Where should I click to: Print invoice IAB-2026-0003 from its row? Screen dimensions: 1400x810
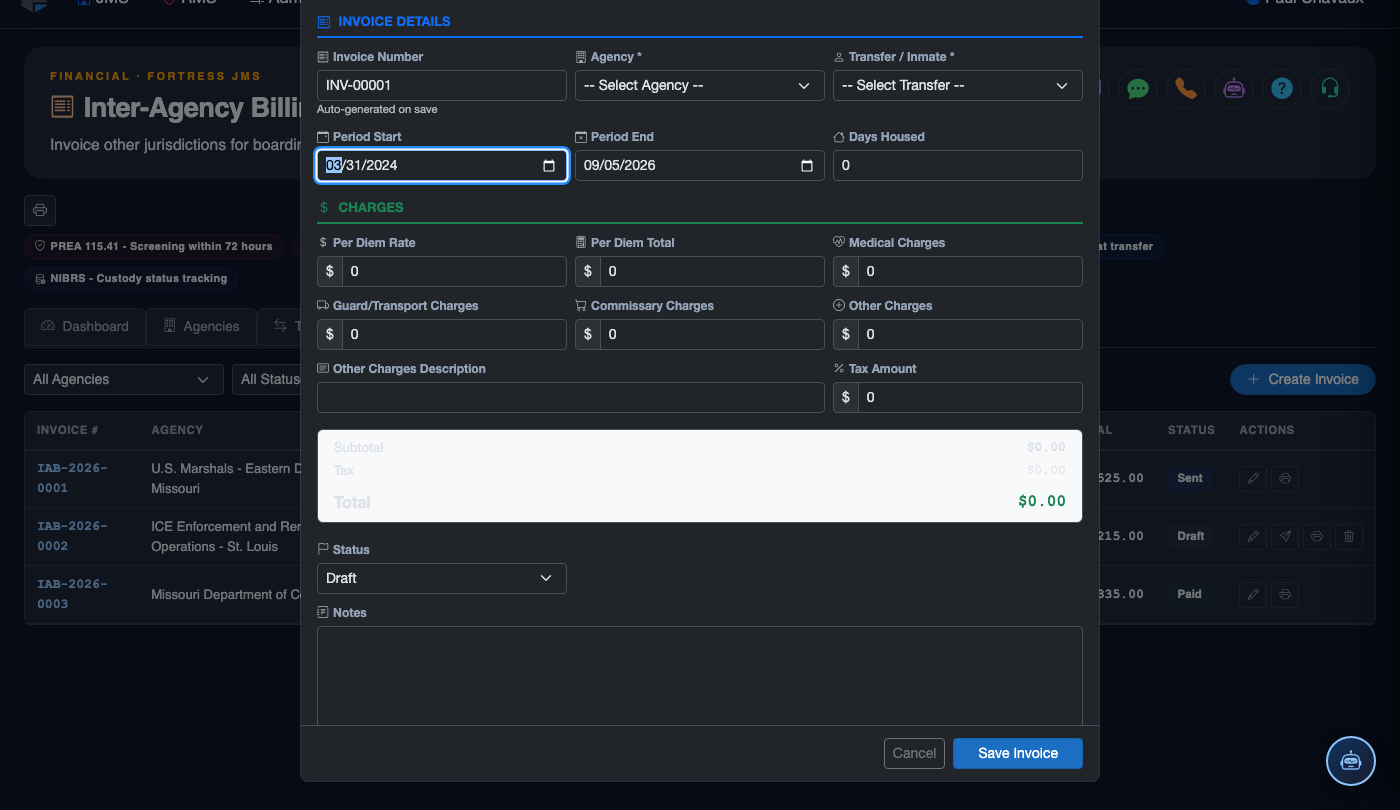1285,595
